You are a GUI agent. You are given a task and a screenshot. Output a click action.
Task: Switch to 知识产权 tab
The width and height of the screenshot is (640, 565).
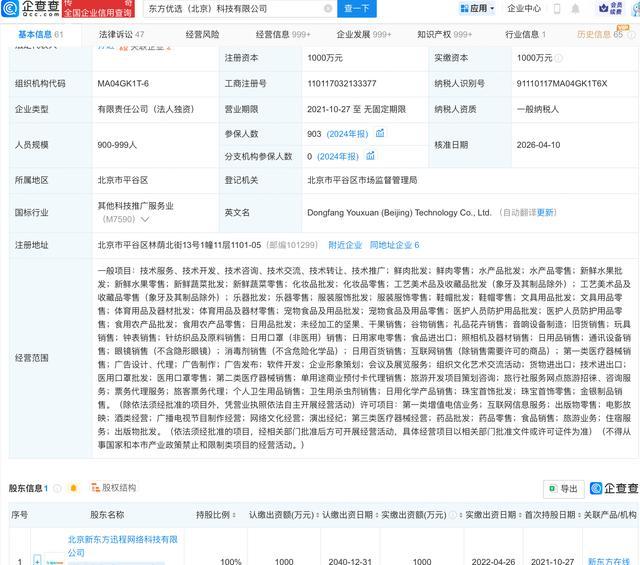444,35
